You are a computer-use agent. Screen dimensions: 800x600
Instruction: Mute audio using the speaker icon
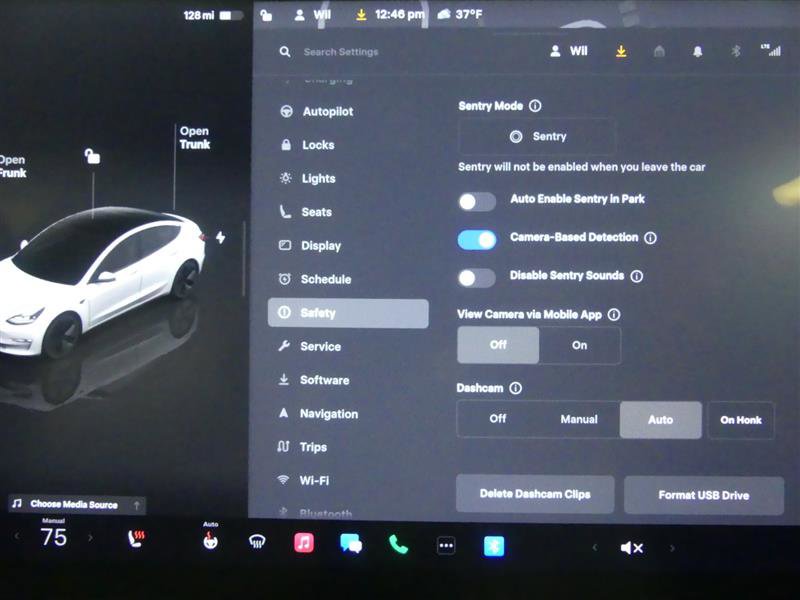pos(632,547)
